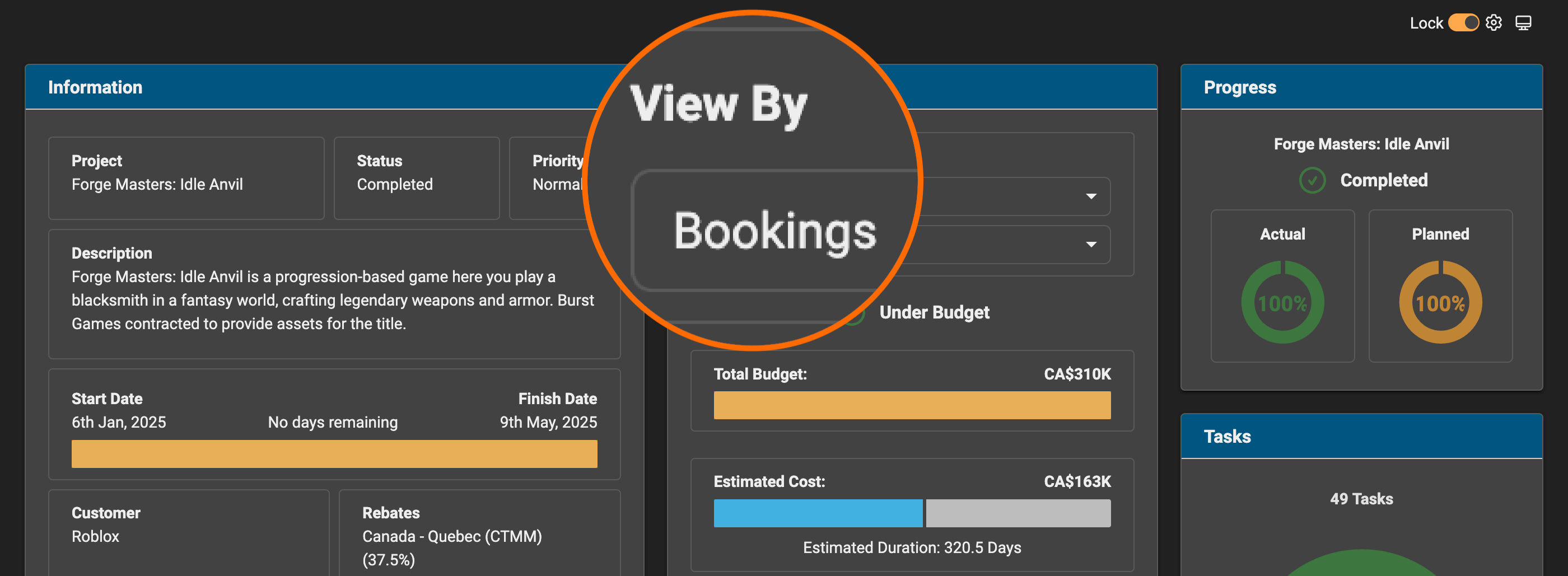Click Estimated Cost value 'CA$163K'
The image size is (1568, 576).
click(x=1077, y=482)
